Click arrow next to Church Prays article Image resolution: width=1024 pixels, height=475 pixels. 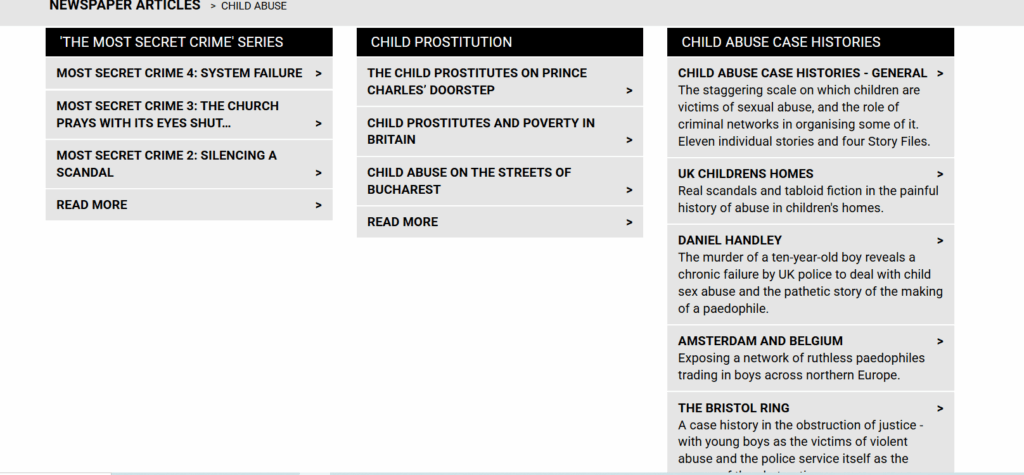coord(318,123)
